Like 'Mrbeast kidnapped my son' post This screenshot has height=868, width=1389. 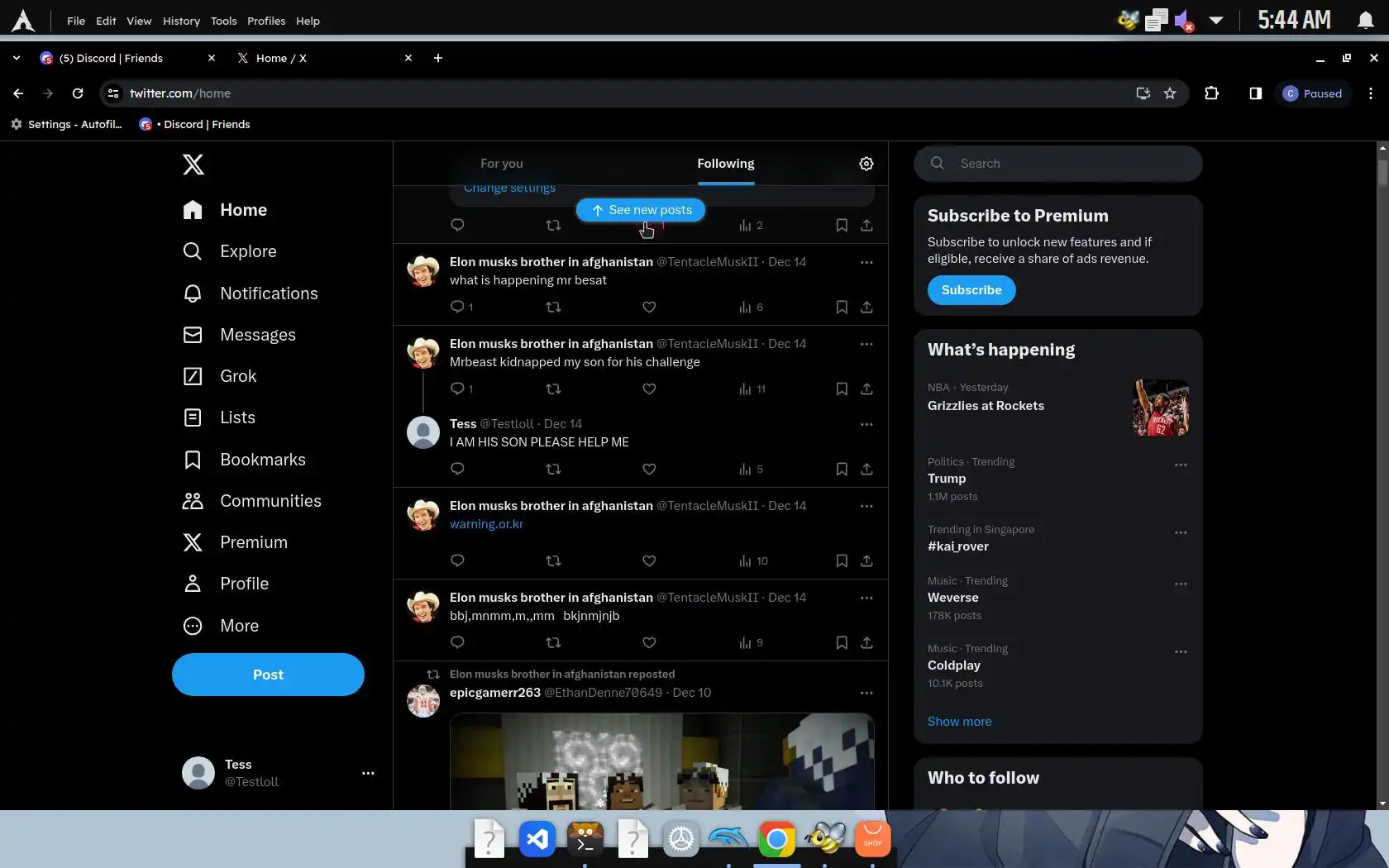point(649,389)
